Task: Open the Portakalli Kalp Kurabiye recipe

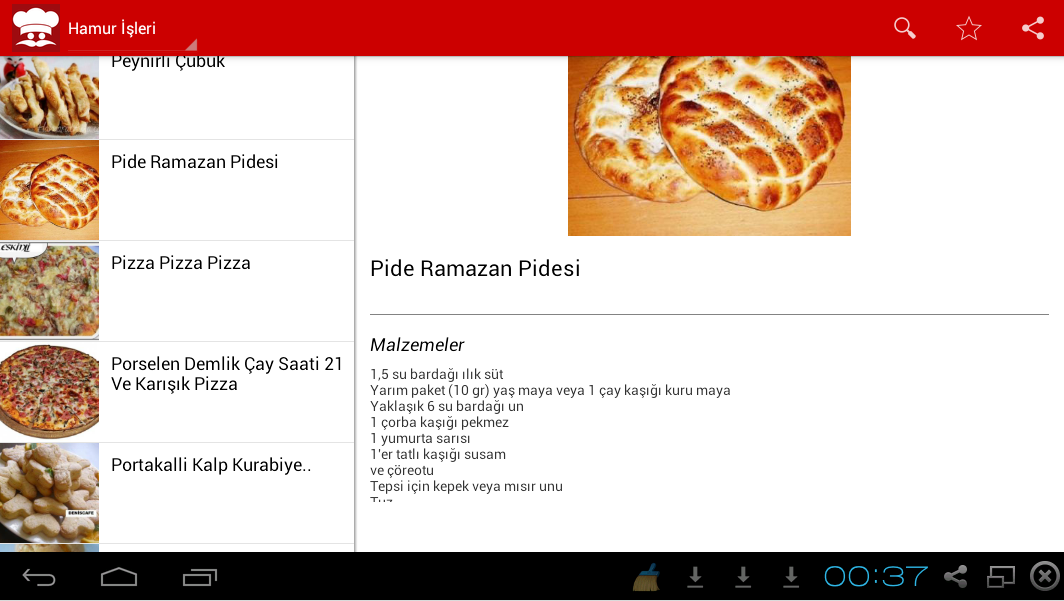Action: coord(177,493)
